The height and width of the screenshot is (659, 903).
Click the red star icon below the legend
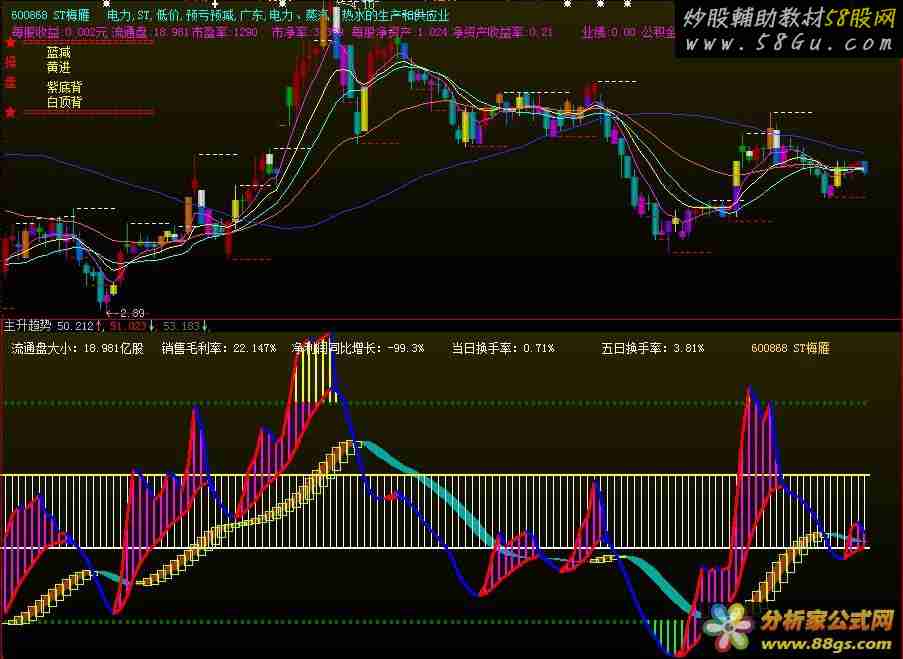[x=10, y=112]
